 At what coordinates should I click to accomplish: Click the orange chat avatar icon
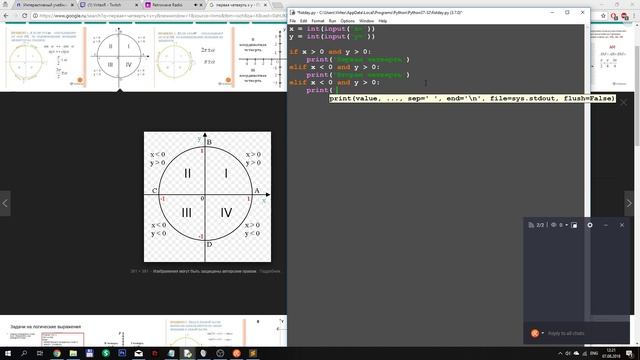pos(535,333)
